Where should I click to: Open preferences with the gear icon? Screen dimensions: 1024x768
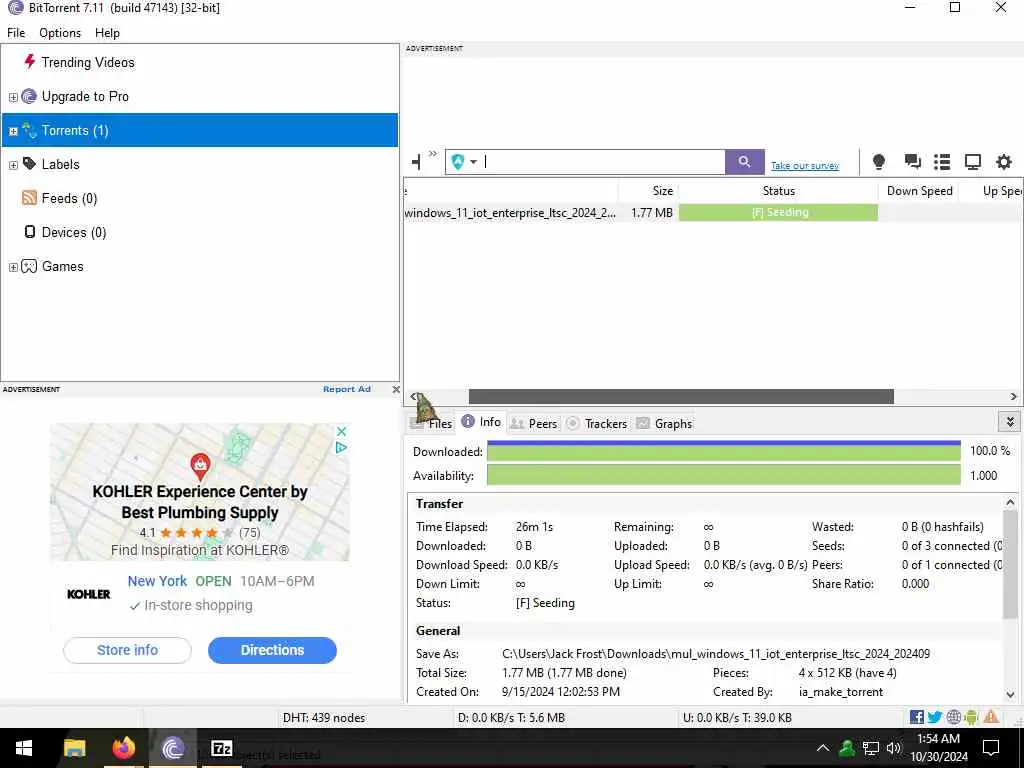point(1004,161)
